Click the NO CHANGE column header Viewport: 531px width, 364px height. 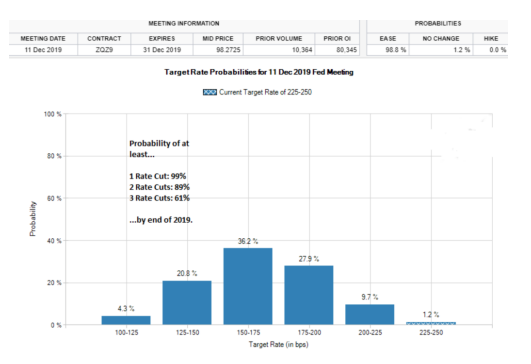click(x=441, y=39)
